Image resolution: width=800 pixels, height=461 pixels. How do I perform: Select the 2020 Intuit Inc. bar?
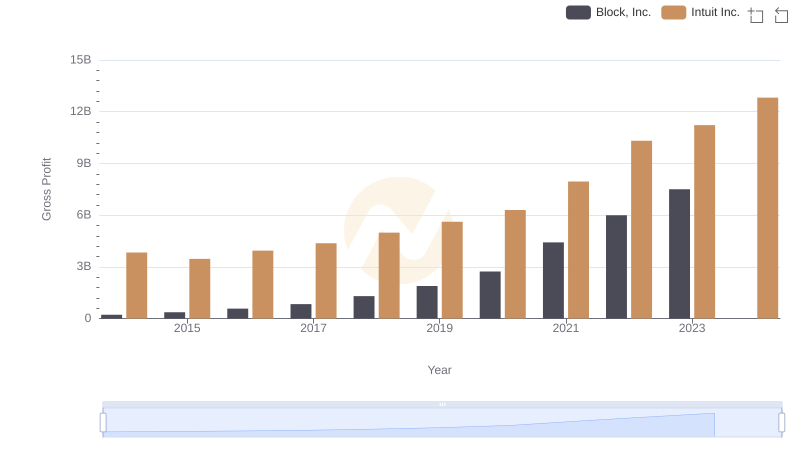[x=515, y=264]
